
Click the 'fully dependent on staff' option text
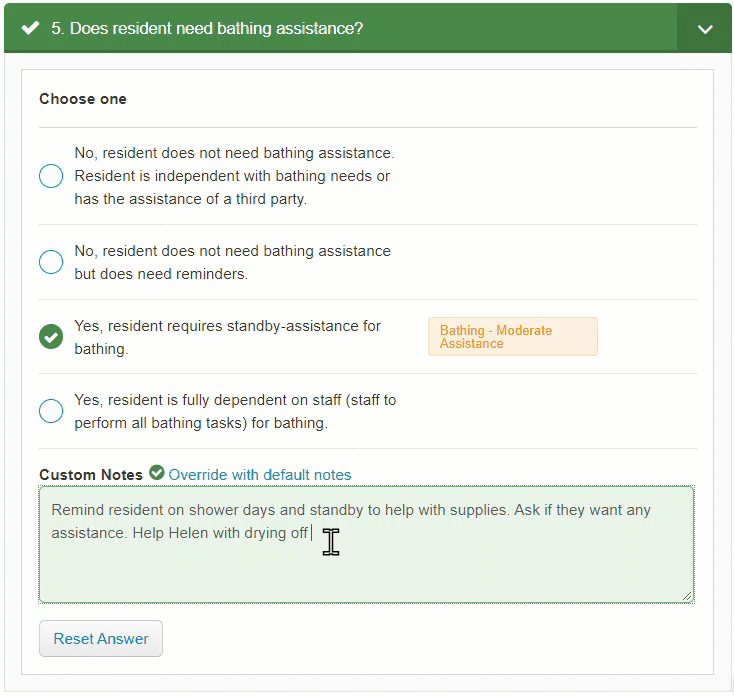coord(235,411)
